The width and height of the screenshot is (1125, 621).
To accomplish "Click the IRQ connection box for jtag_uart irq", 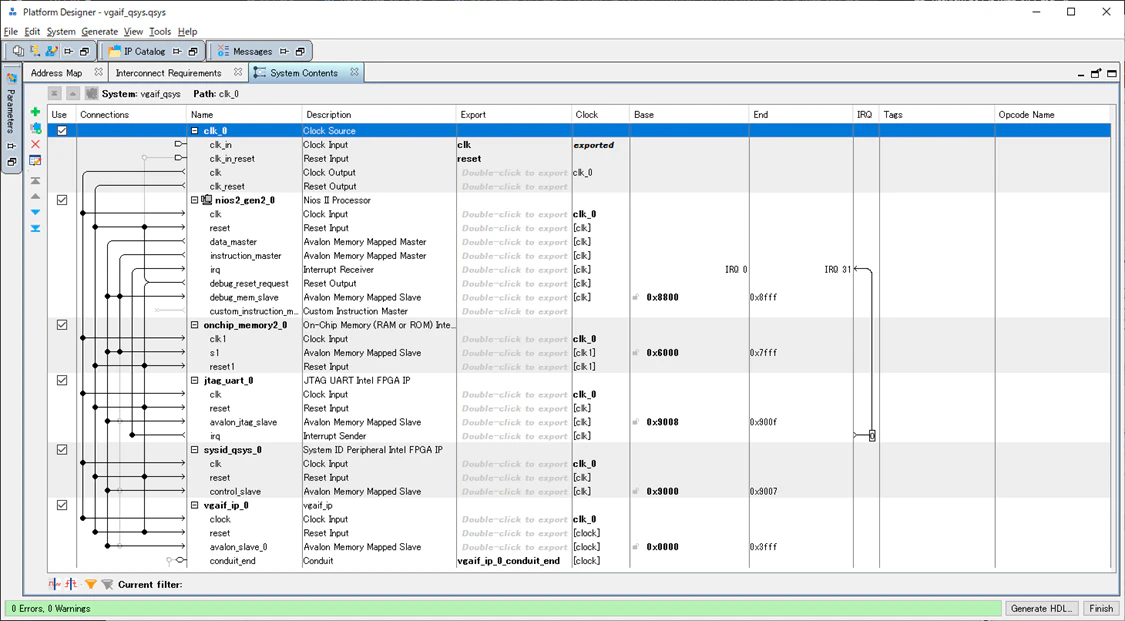I will (872, 436).
